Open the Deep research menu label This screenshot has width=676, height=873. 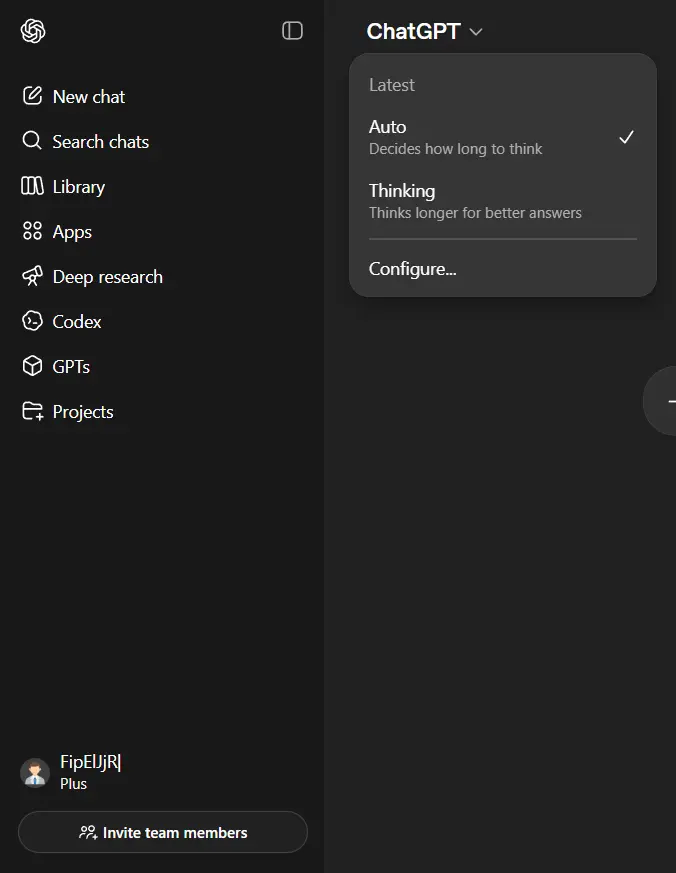click(x=107, y=277)
